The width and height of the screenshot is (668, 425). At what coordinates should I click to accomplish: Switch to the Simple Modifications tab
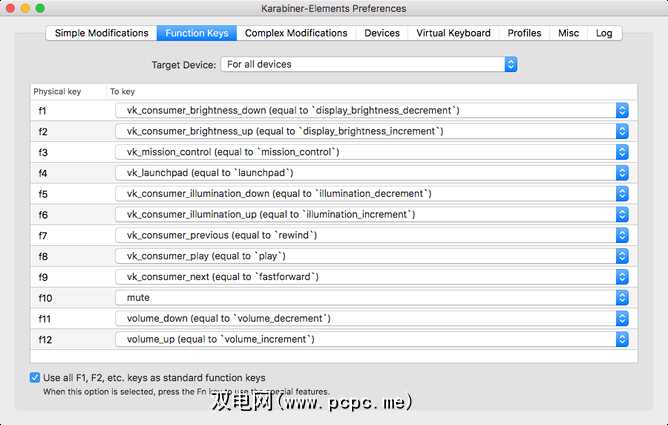pyautogui.click(x=101, y=33)
